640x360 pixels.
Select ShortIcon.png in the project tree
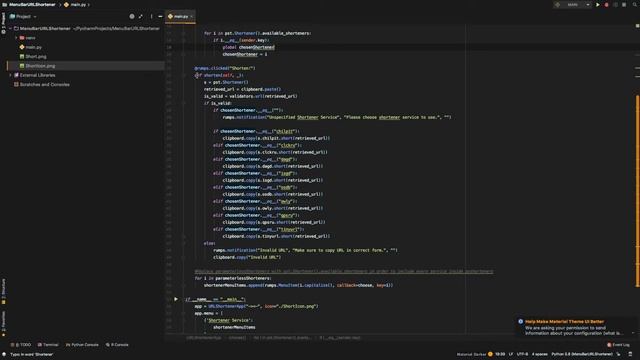click(37, 66)
